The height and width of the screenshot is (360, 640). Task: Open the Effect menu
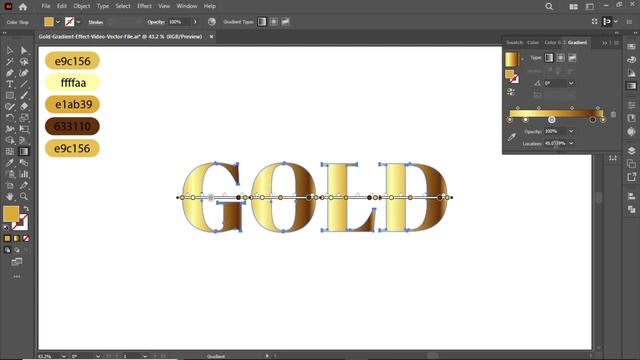coord(144,6)
